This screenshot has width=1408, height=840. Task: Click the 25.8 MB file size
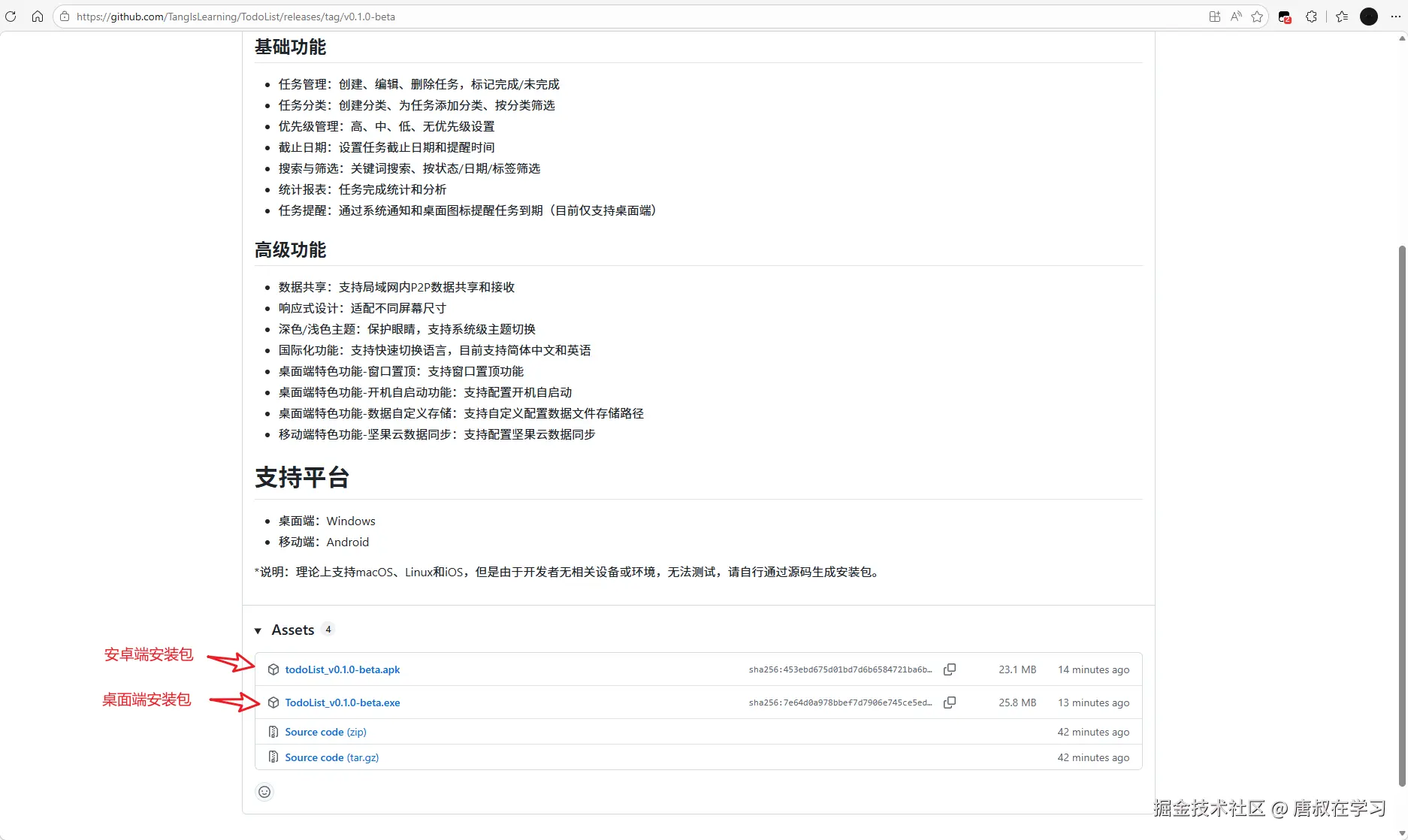(x=1017, y=703)
